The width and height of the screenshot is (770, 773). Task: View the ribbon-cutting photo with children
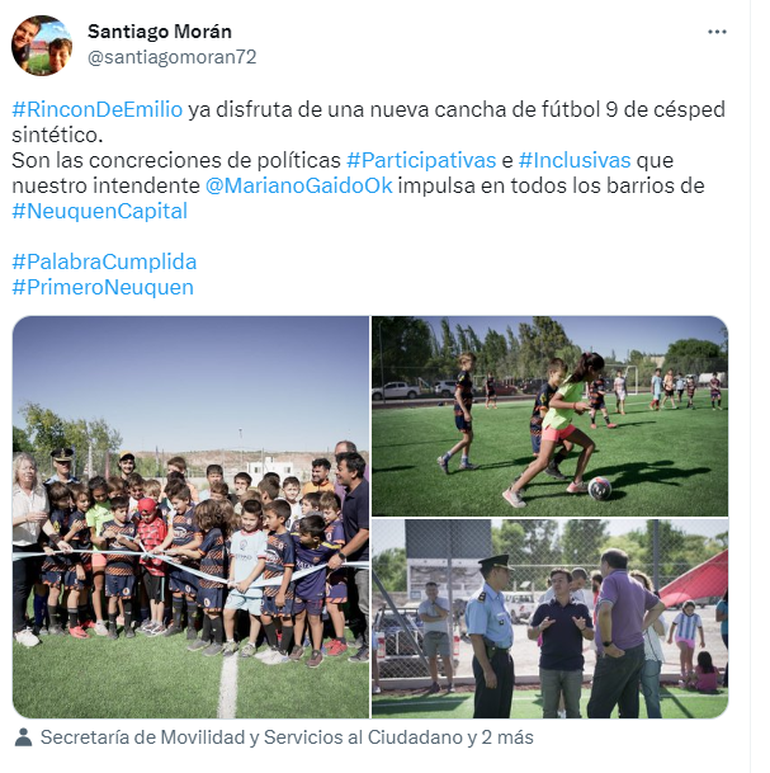tap(191, 517)
